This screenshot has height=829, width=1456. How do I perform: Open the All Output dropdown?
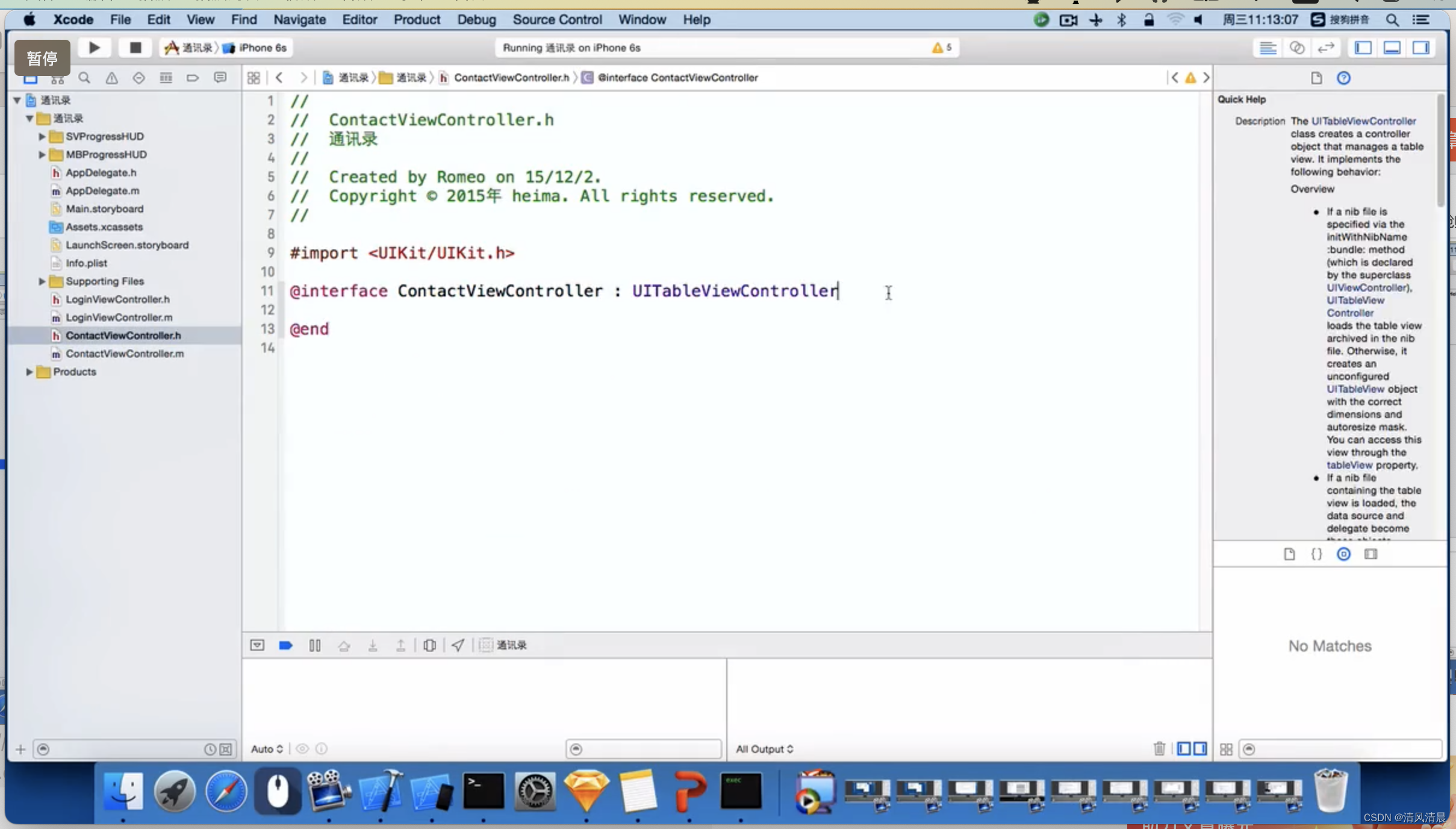765,749
